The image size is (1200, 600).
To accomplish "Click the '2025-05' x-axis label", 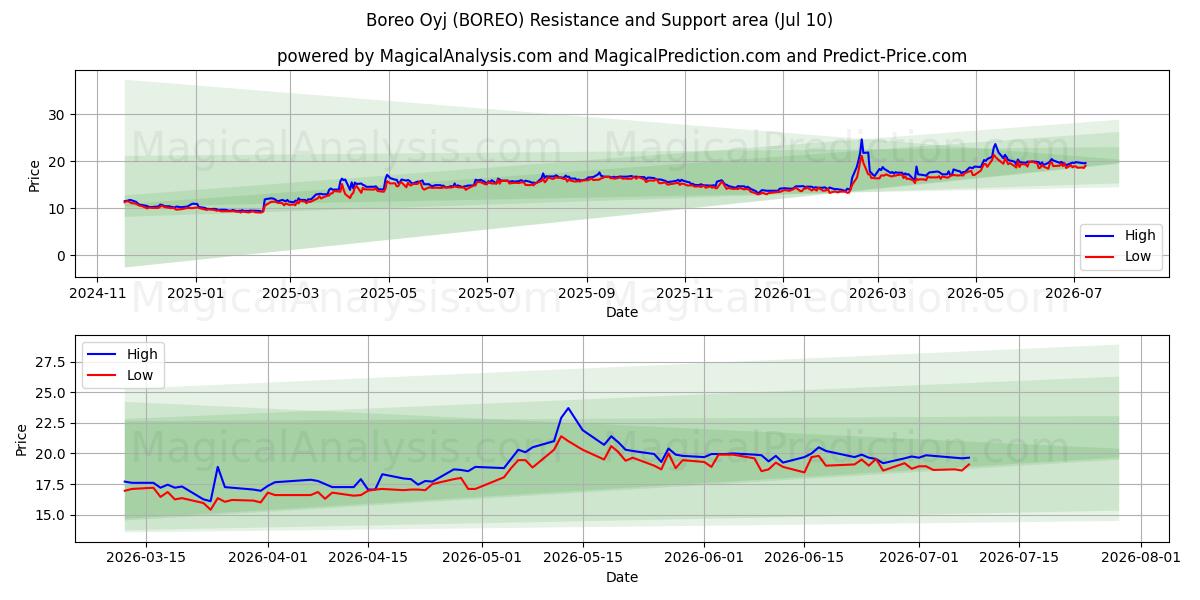I will tap(388, 295).
